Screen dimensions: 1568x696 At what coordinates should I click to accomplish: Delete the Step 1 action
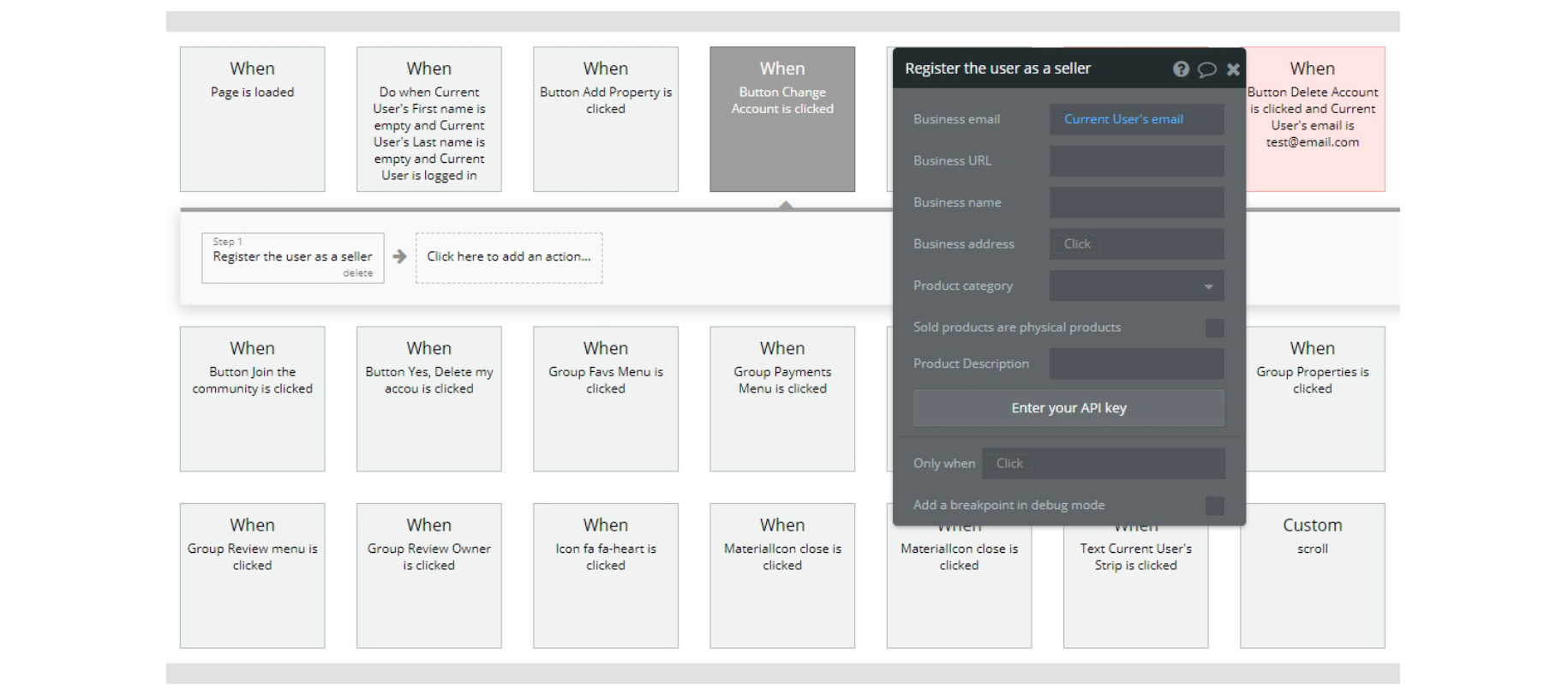coord(357,273)
